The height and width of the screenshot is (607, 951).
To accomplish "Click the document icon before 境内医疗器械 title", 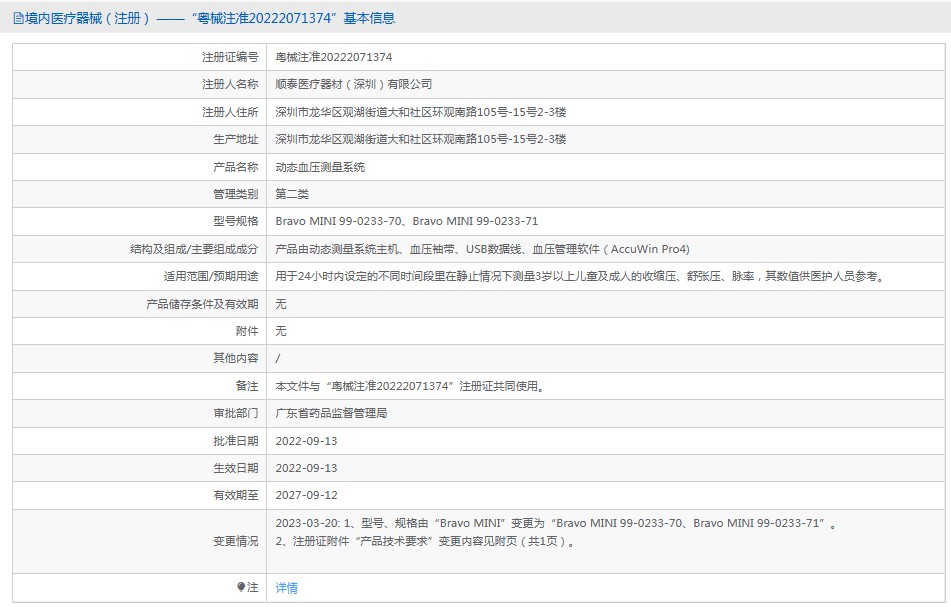I will click(18, 18).
